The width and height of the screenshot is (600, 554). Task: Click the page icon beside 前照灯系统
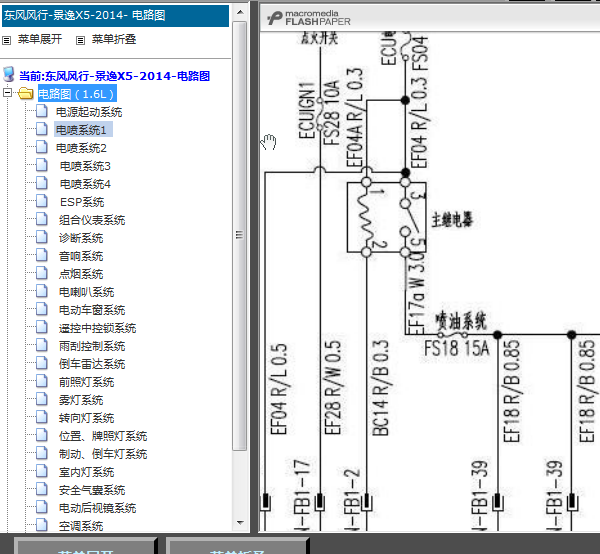(42, 381)
